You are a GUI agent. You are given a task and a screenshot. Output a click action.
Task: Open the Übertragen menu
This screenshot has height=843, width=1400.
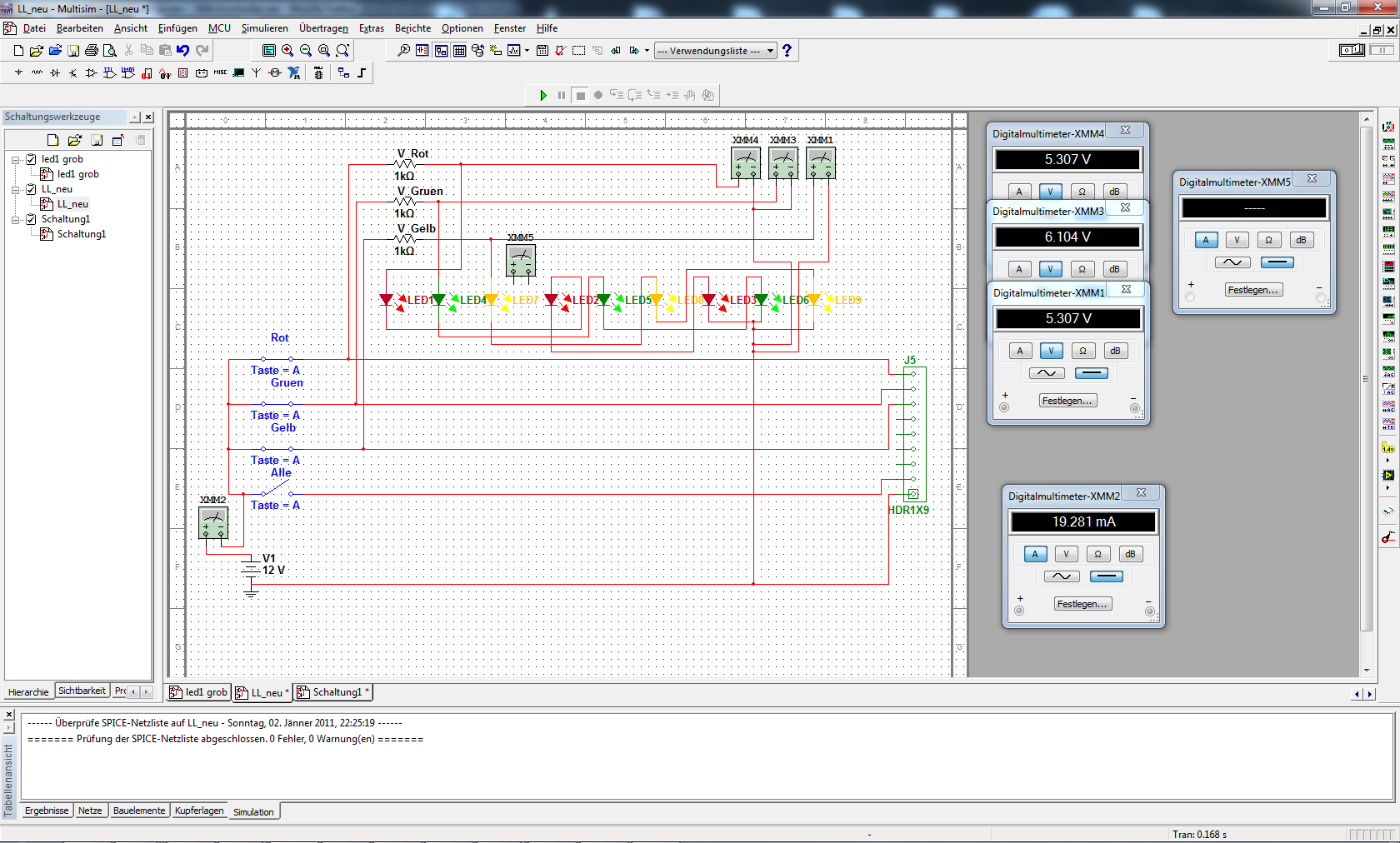click(323, 28)
